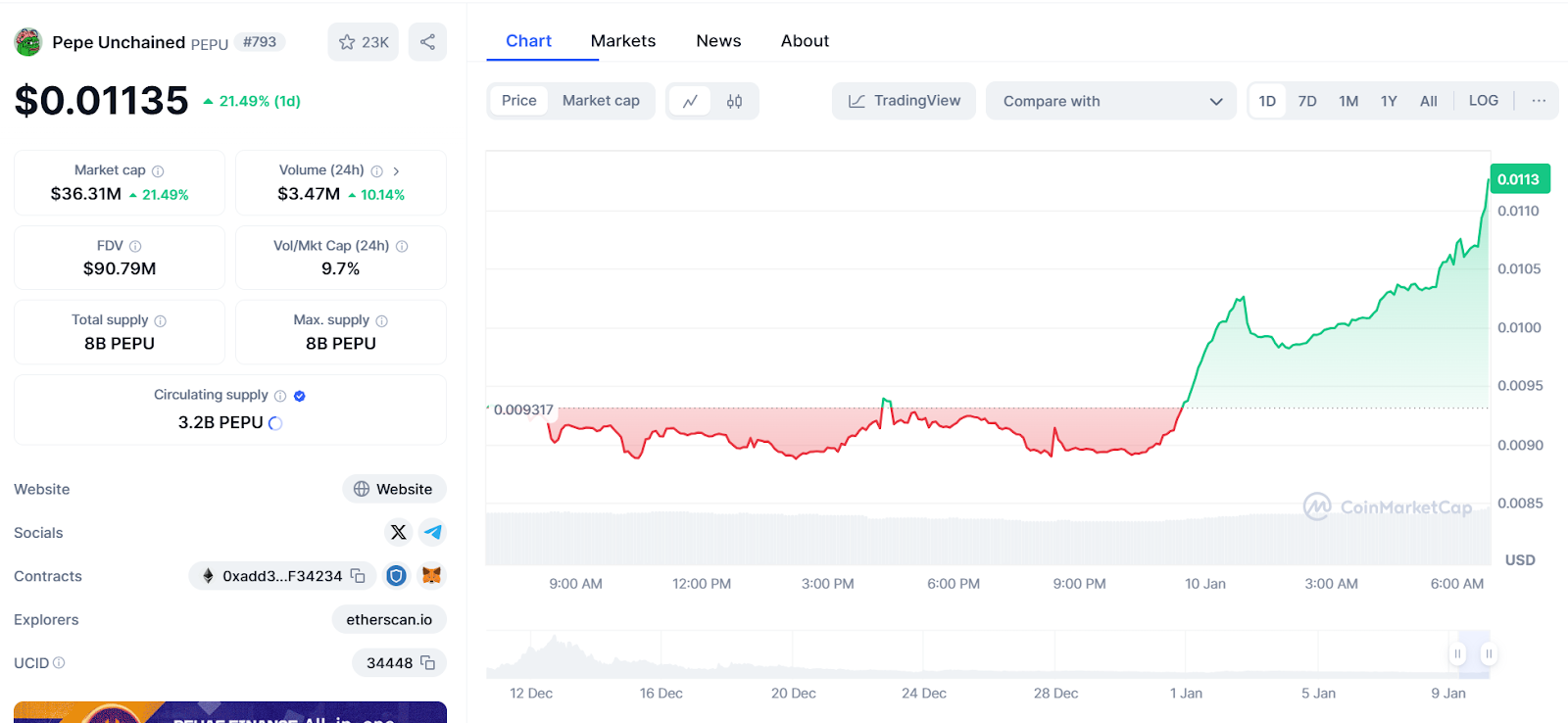The image size is (1568, 723).
Task: Open UCID info tooltip icon
Action: 59,663
